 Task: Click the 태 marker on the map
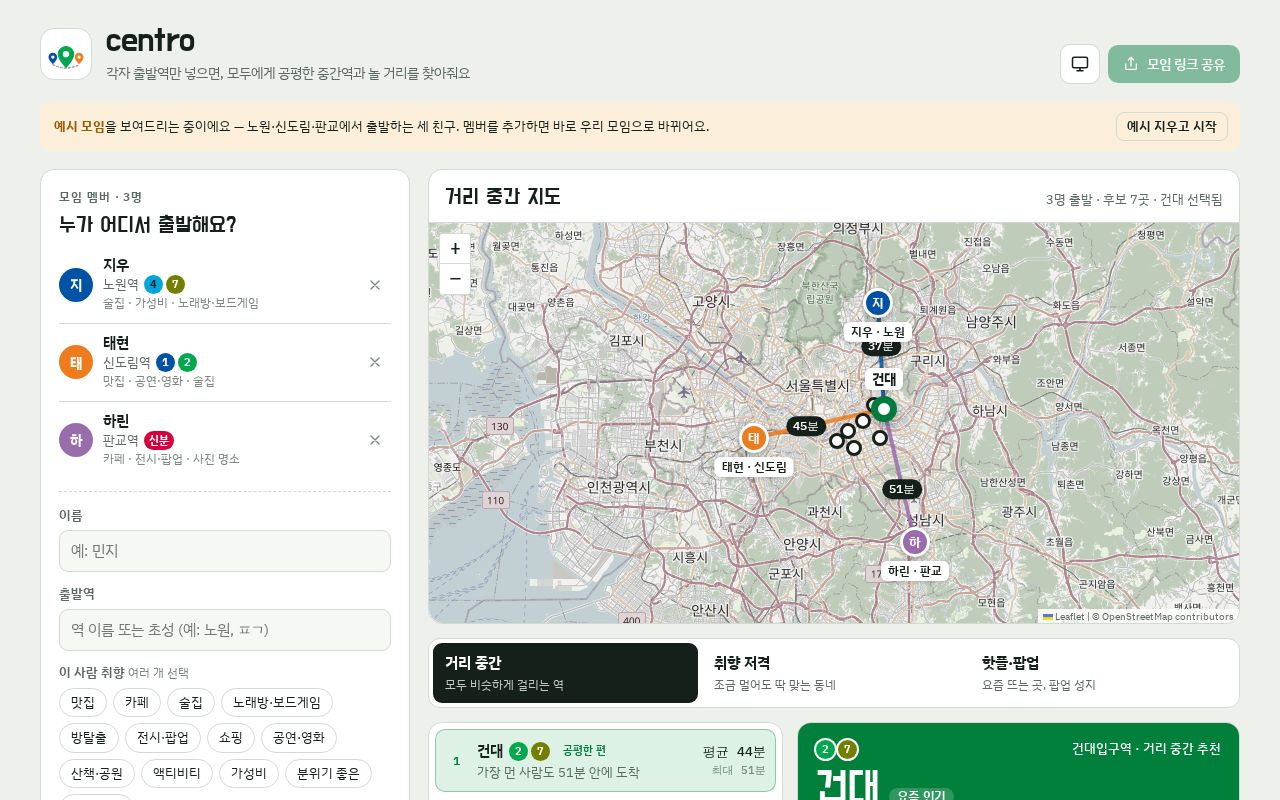[x=754, y=438]
